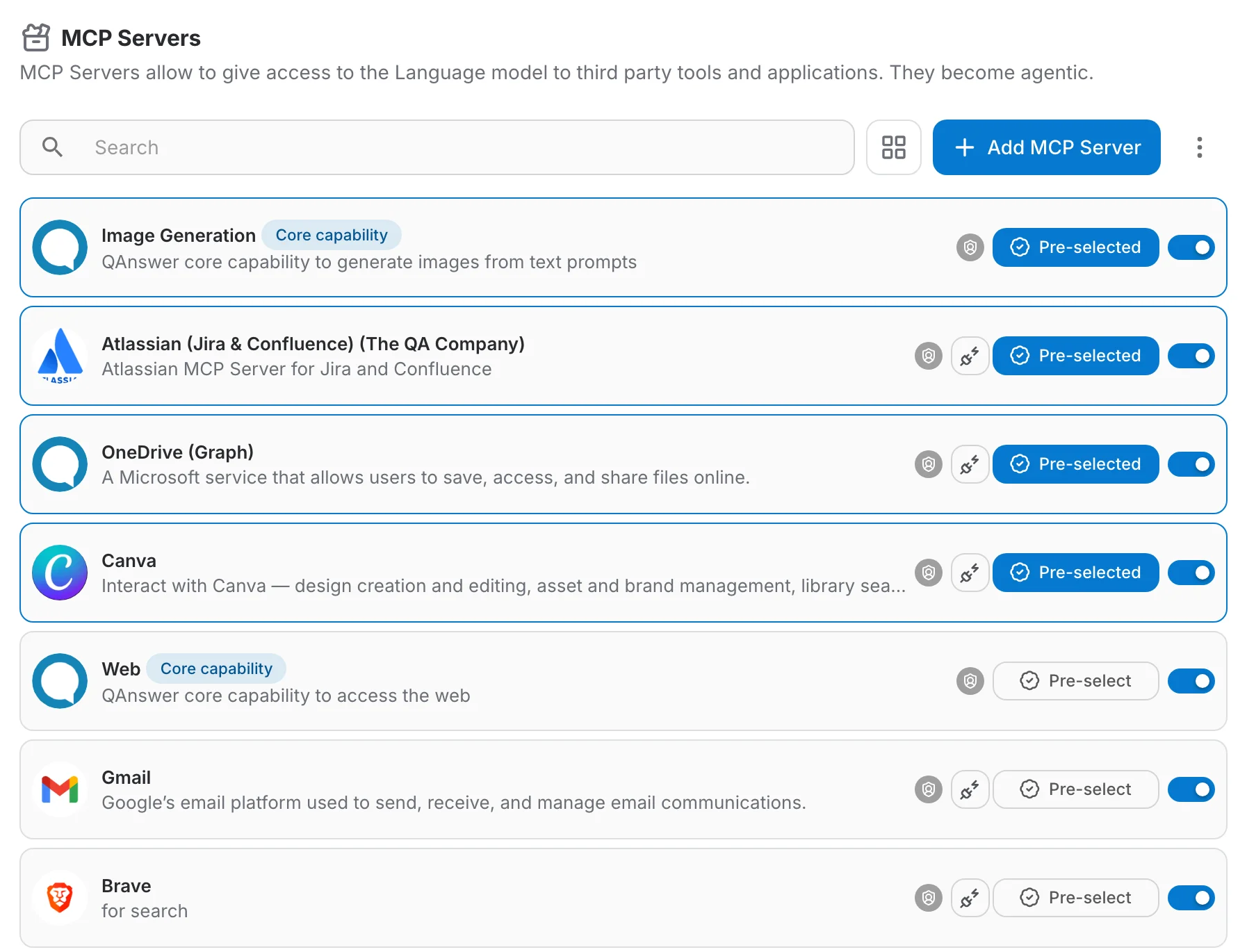Unselect Pre-selected for OneDrive
The width and height of the screenshot is (1247, 952).
point(1075,464)
